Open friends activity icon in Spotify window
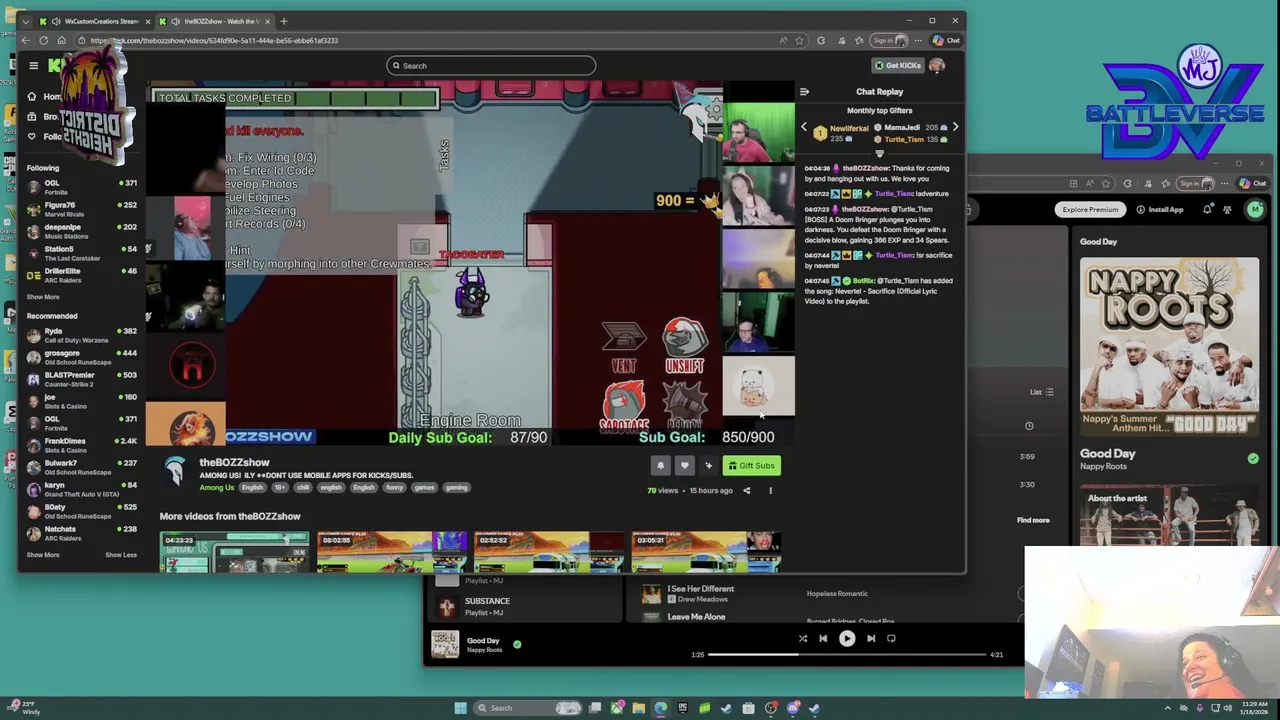1280x720 pixels. (1227, 209)
